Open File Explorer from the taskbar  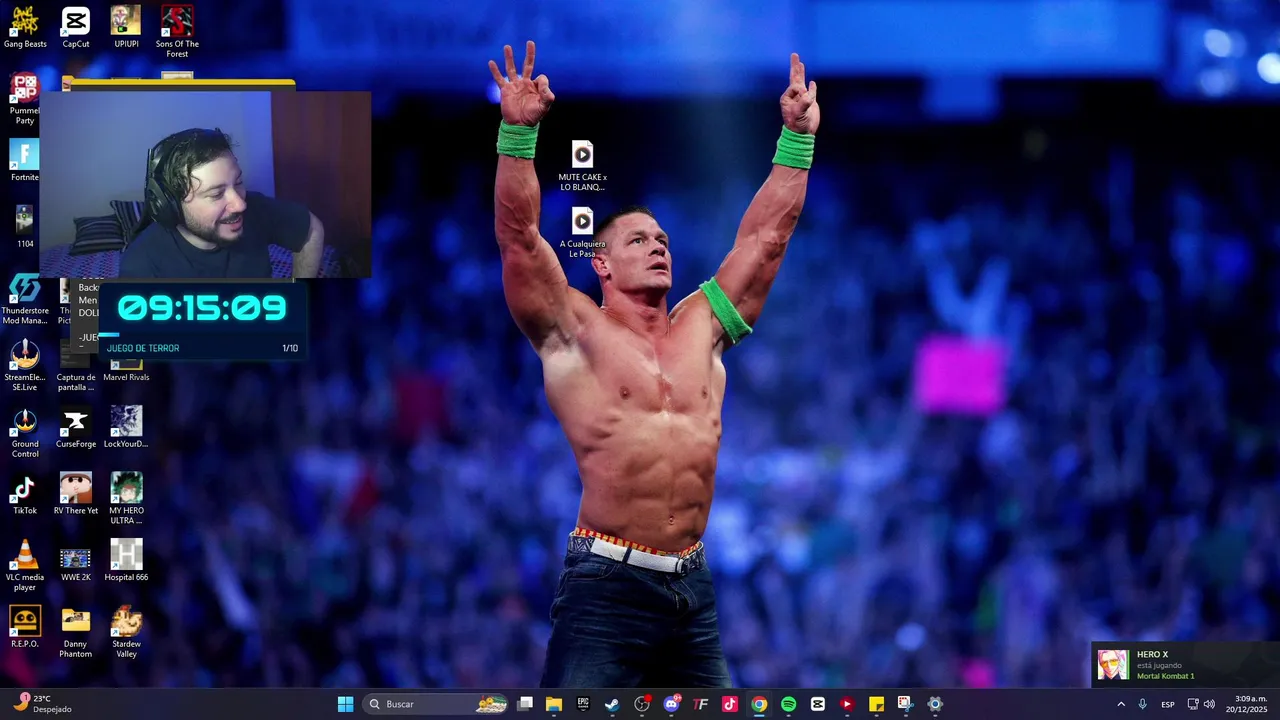(554, 704)
